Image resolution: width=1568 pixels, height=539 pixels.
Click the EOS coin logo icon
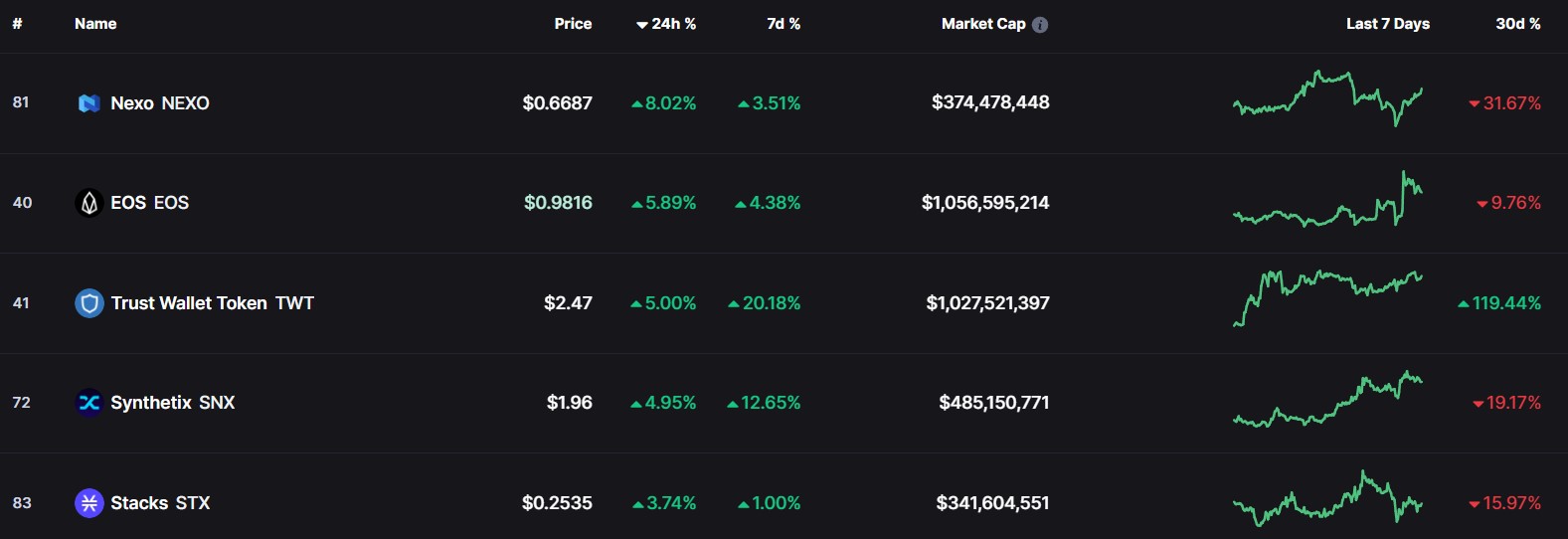click(89, 203)
